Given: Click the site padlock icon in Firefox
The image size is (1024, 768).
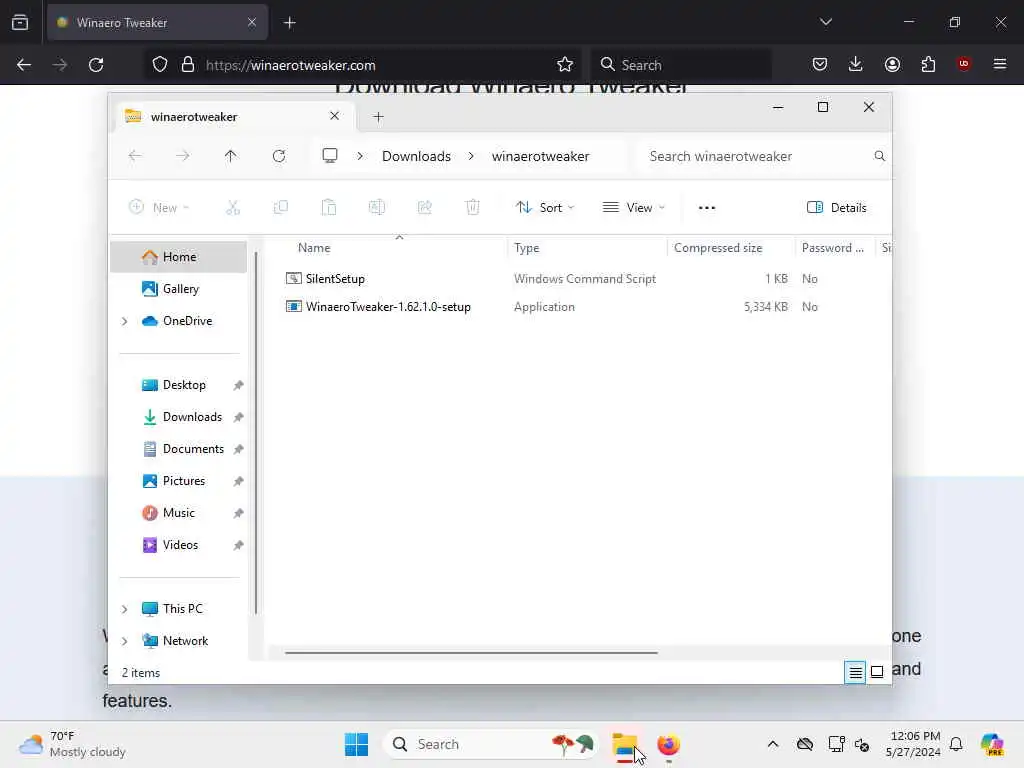Looking at the screenshot, I should point(188,65).
